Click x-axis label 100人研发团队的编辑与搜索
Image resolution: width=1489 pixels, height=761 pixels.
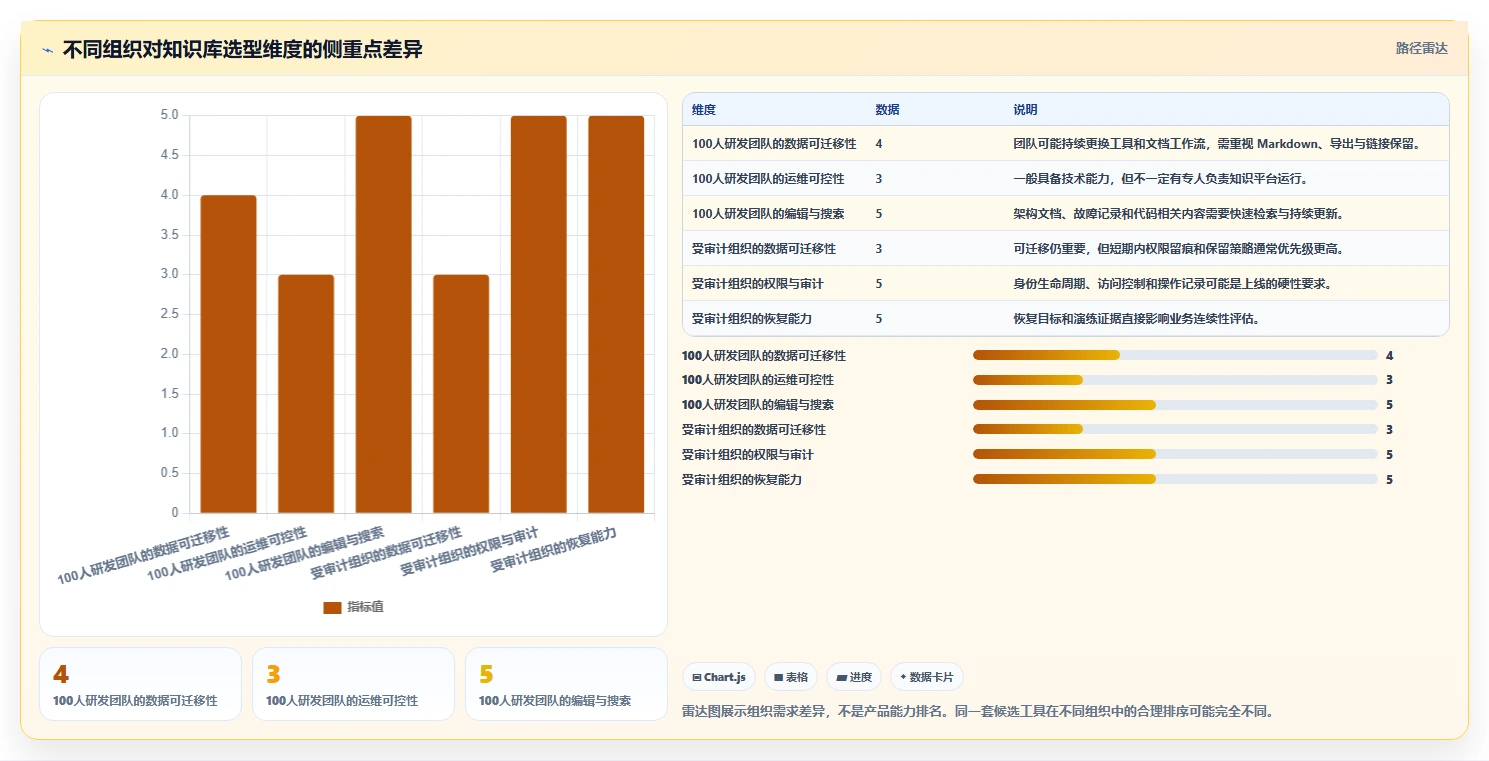point(305,553)
